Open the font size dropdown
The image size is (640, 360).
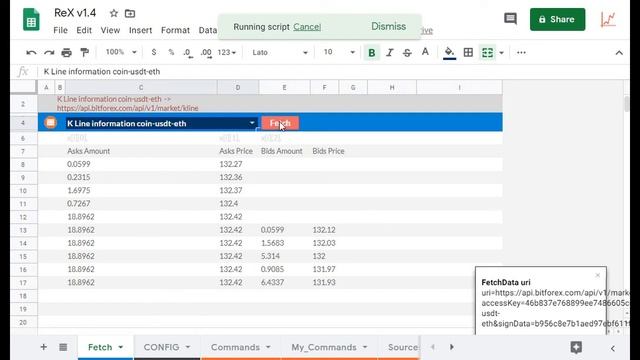pos(339,52)
